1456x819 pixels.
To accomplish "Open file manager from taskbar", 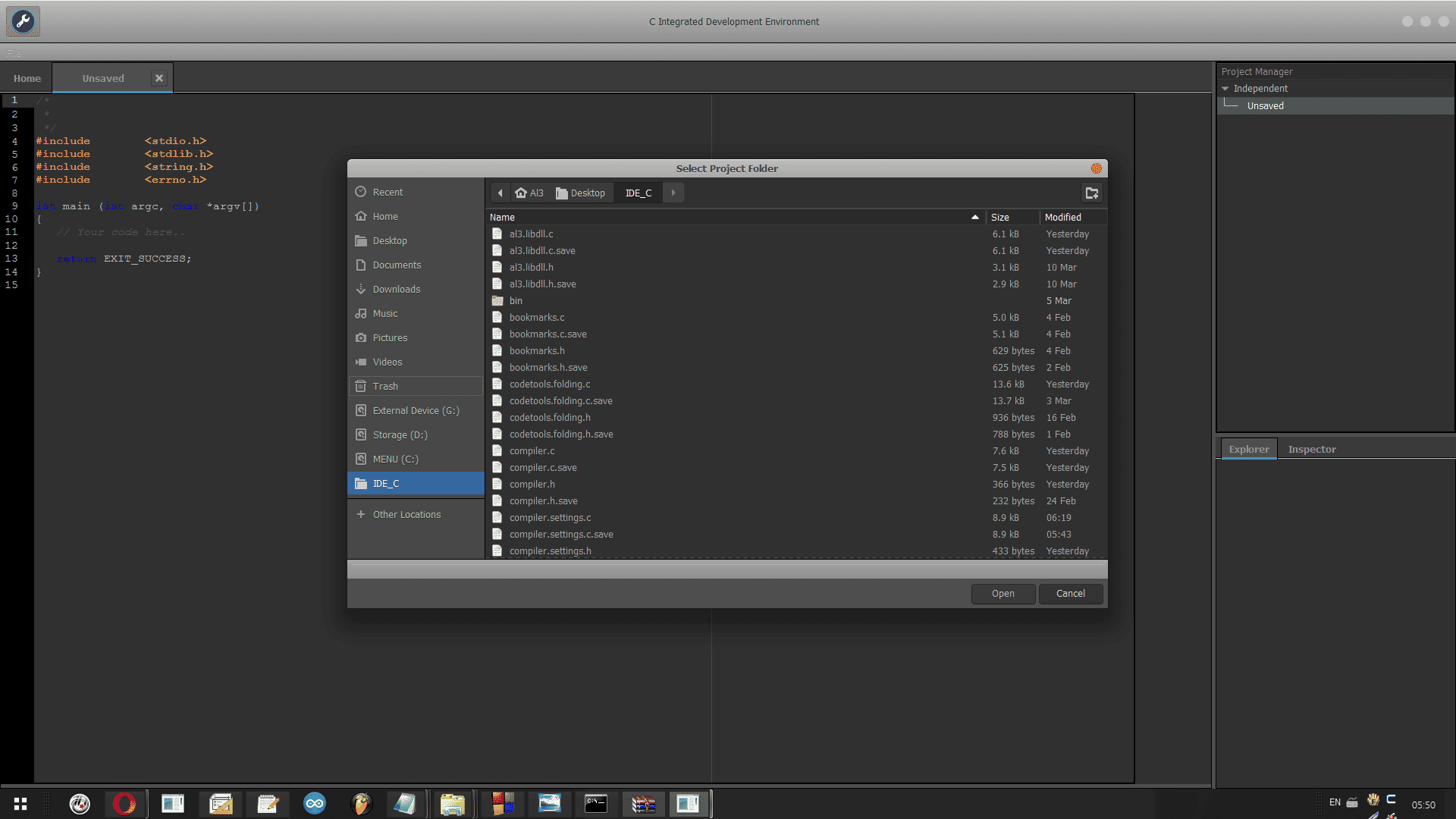I will point(452,804).
